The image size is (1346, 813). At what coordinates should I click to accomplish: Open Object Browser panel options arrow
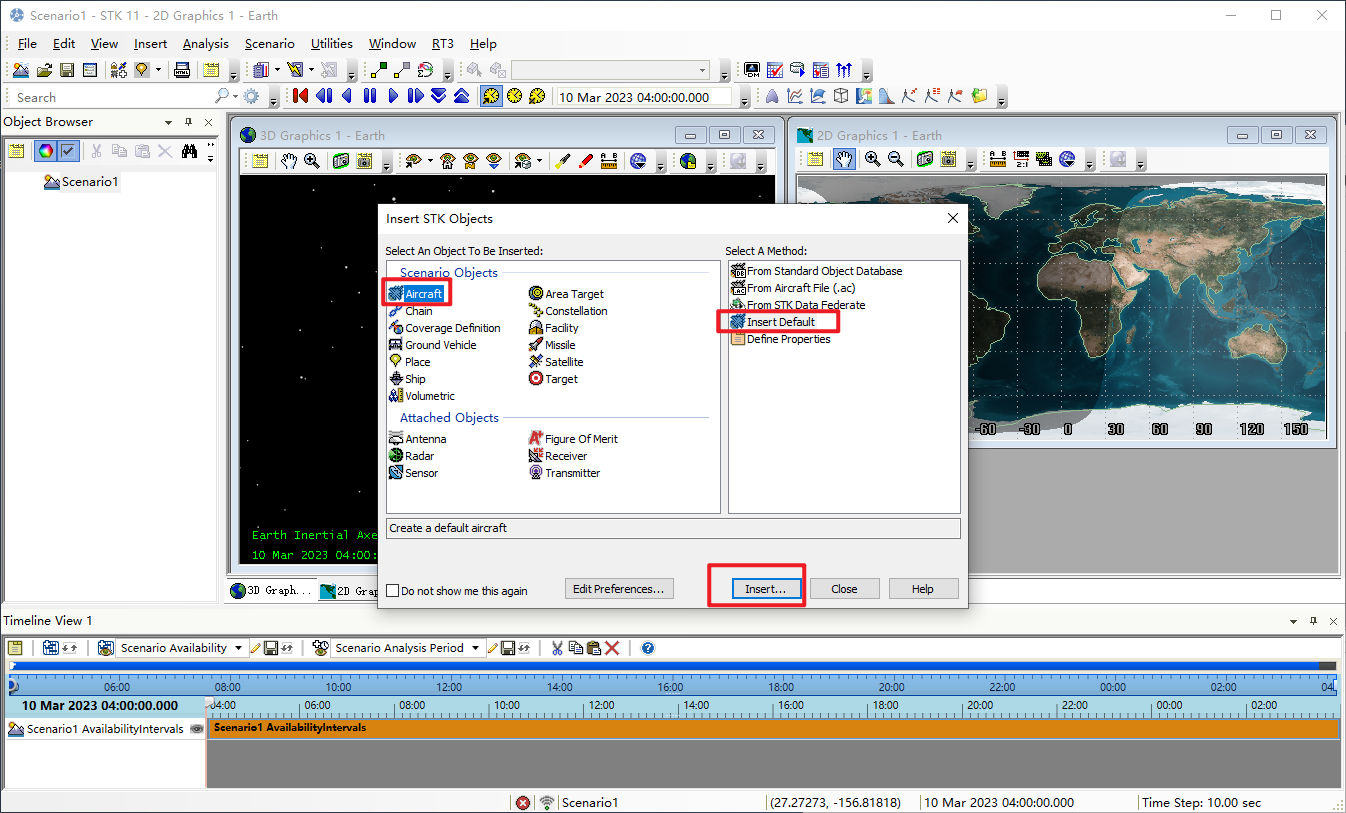(x=168, y=122)
